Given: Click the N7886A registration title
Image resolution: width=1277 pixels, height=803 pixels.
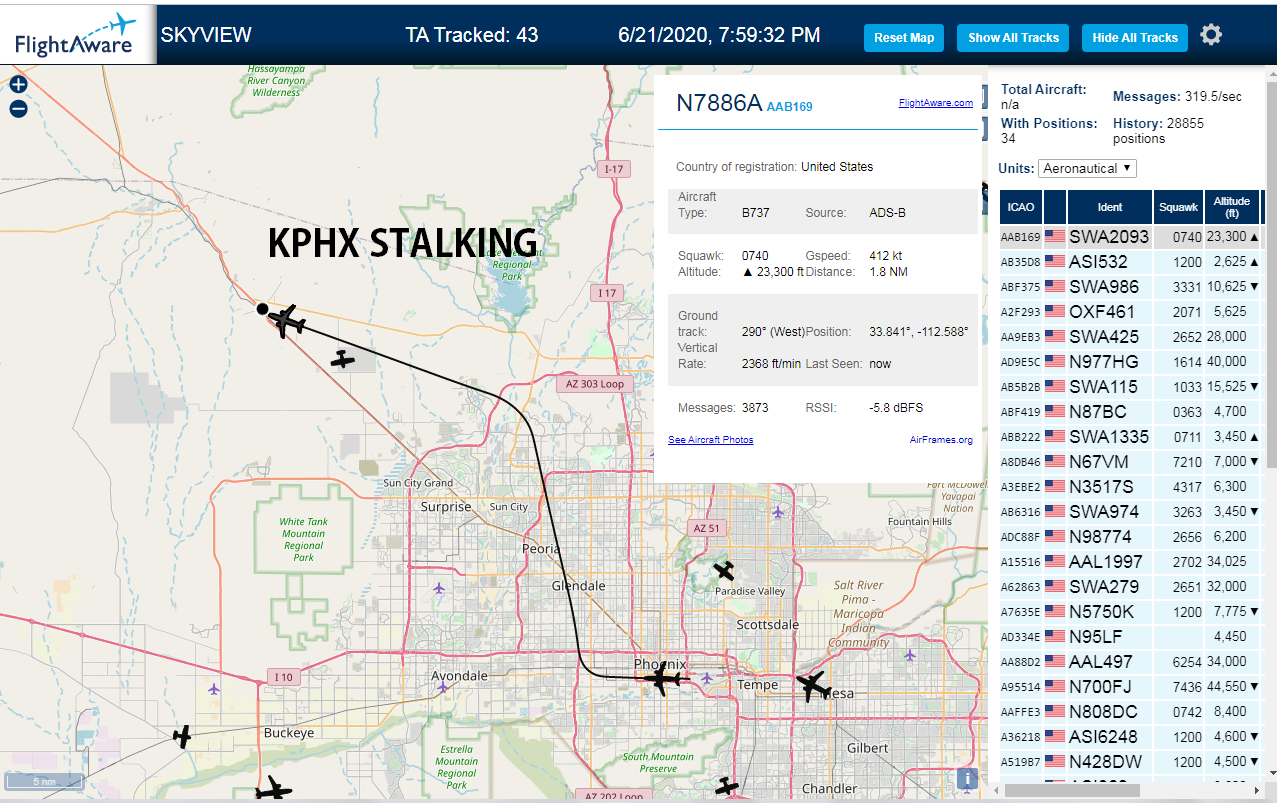Looking at the screenshot, I should pos(719,103).
